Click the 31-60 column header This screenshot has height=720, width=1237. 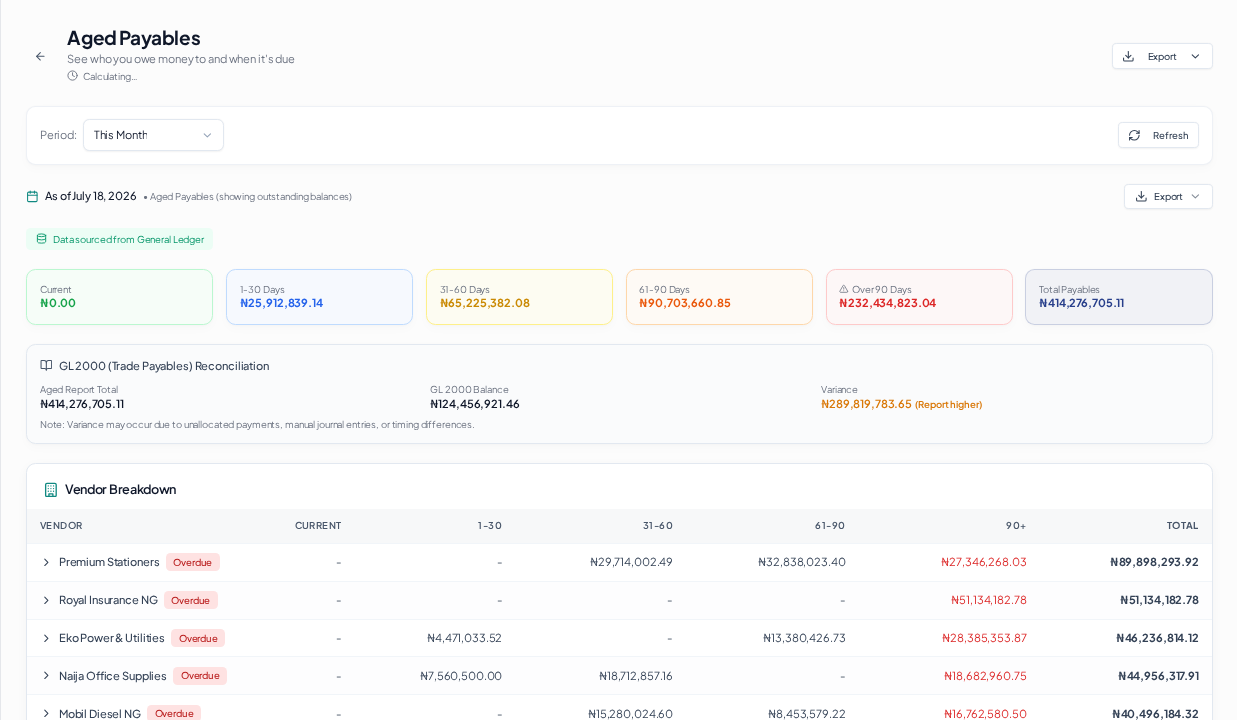(x=658, y=526)
